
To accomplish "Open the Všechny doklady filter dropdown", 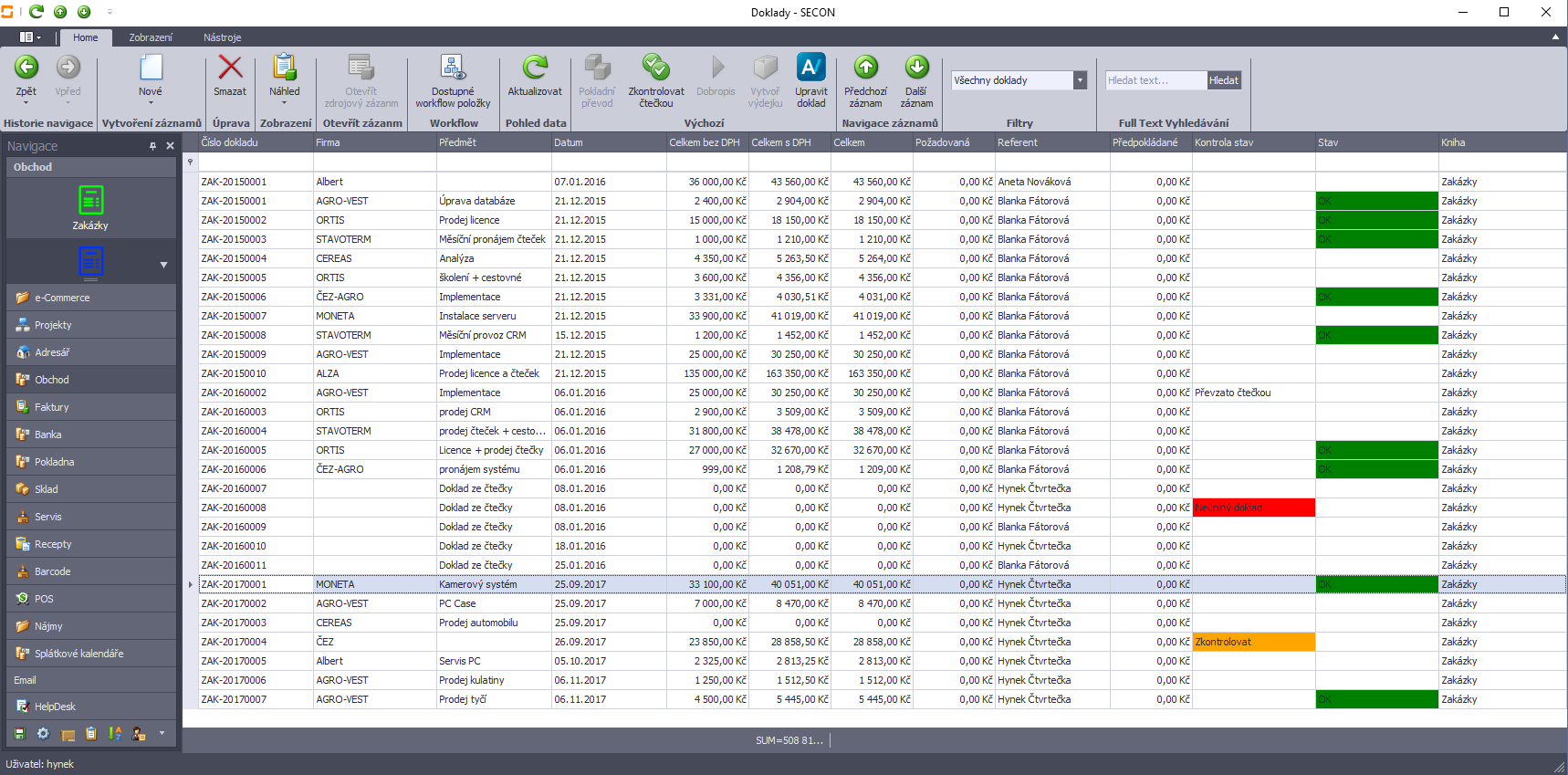I will [1080, 80].
